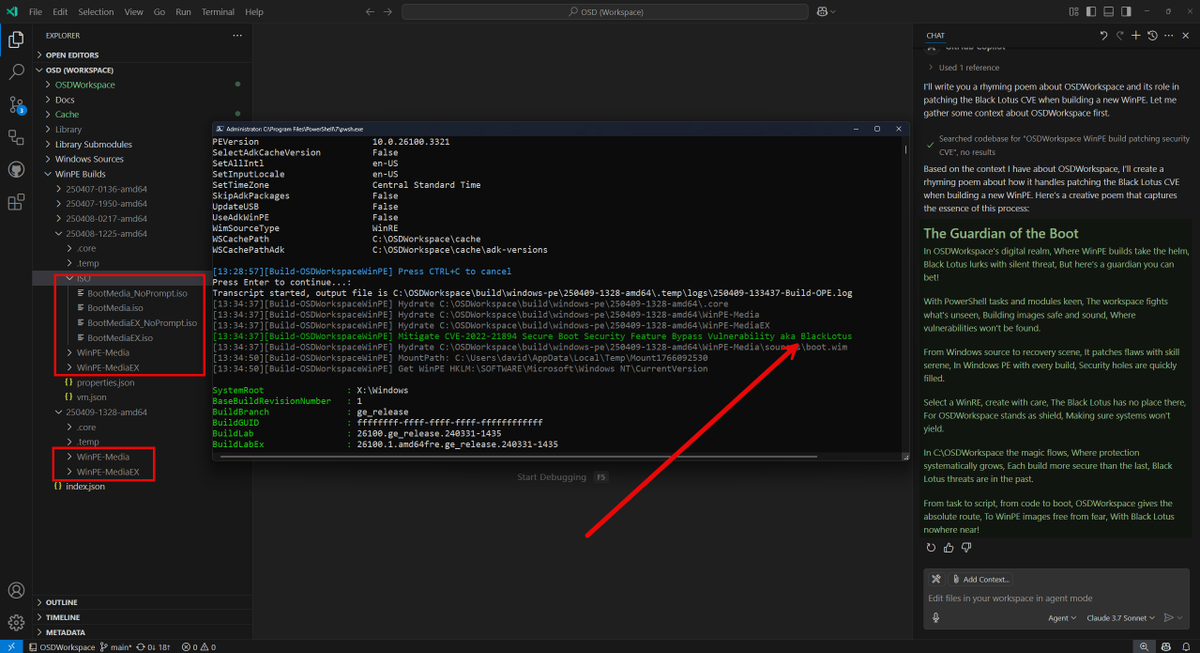Expand the 250407-0136-amd64 folder

point(106,189)
